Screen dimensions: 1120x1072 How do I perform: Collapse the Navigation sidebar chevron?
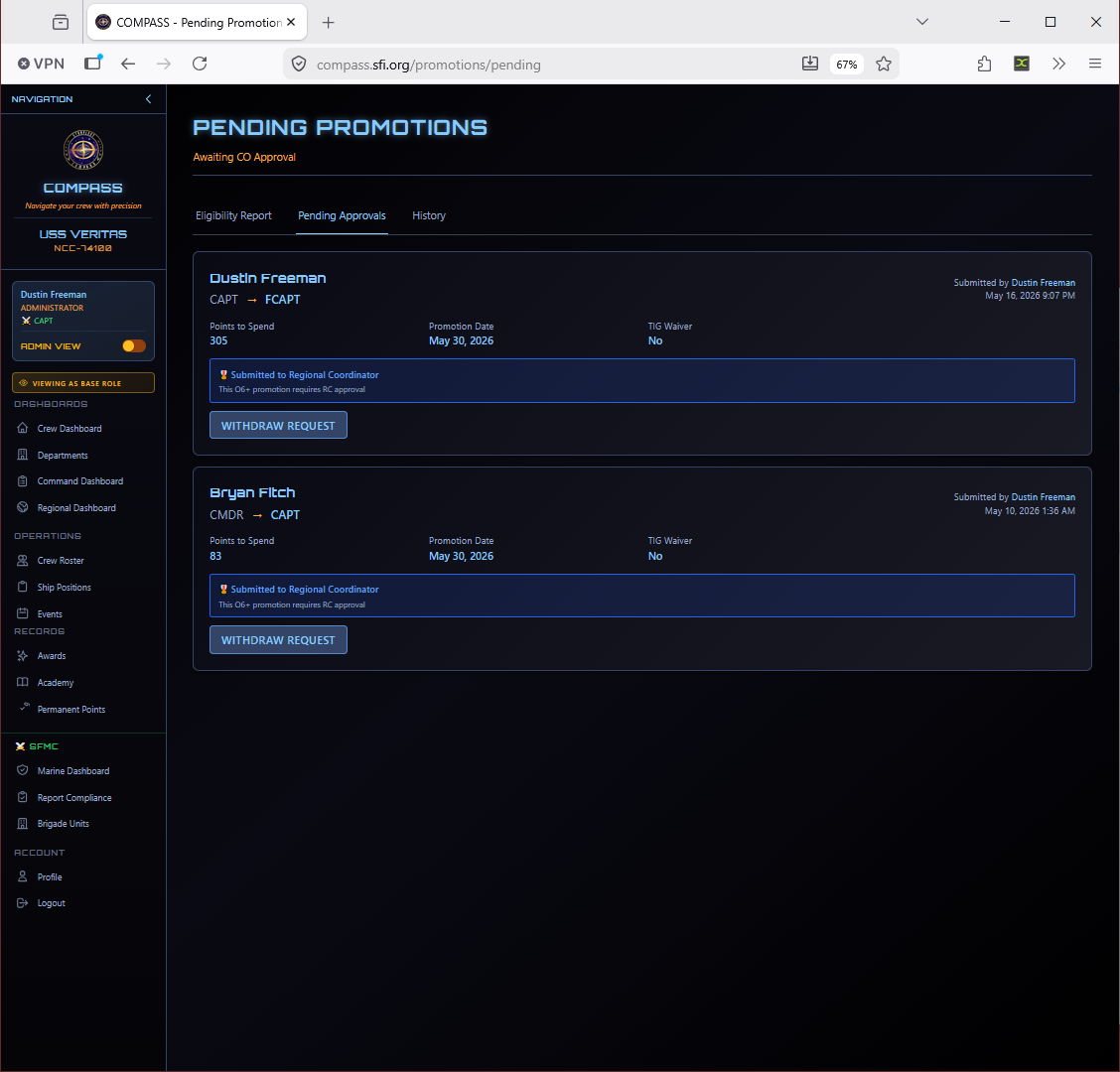click(x=149, y=99)
